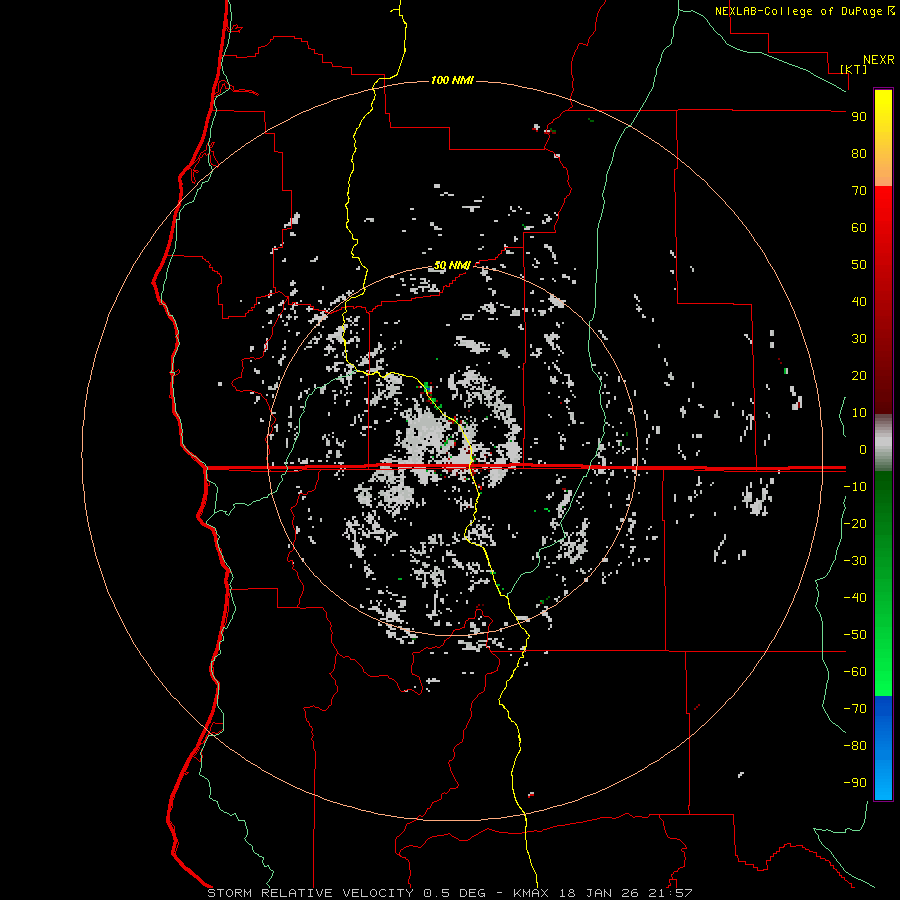The width and height of the screenshot is (900, 900).
Task: Click the blue segment of the color bar
Action: click(883, 748)
